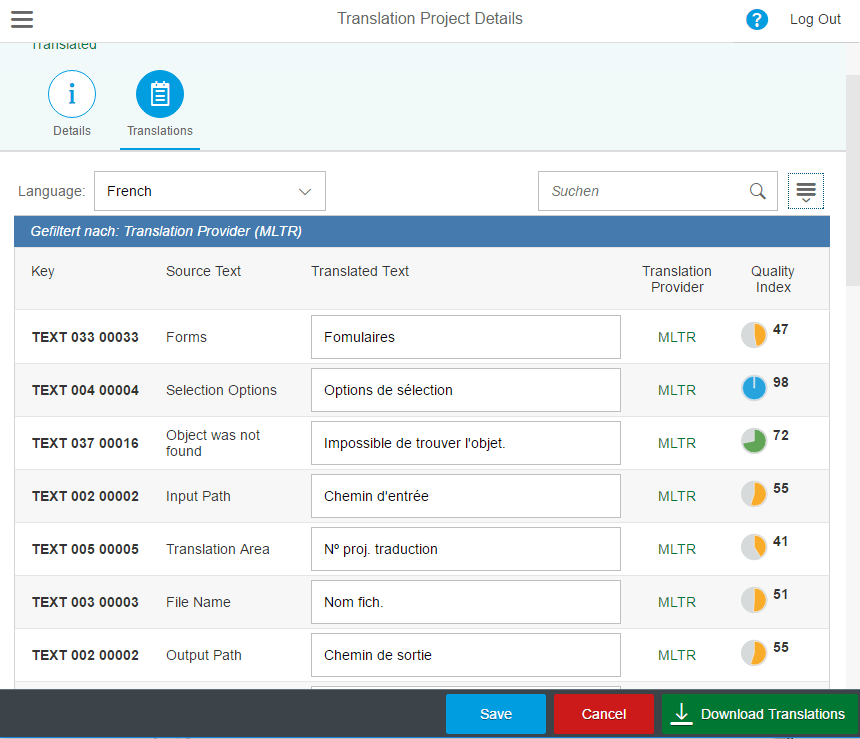
Task: Click inside the Suchen search field
Action: tap(640, 190)
